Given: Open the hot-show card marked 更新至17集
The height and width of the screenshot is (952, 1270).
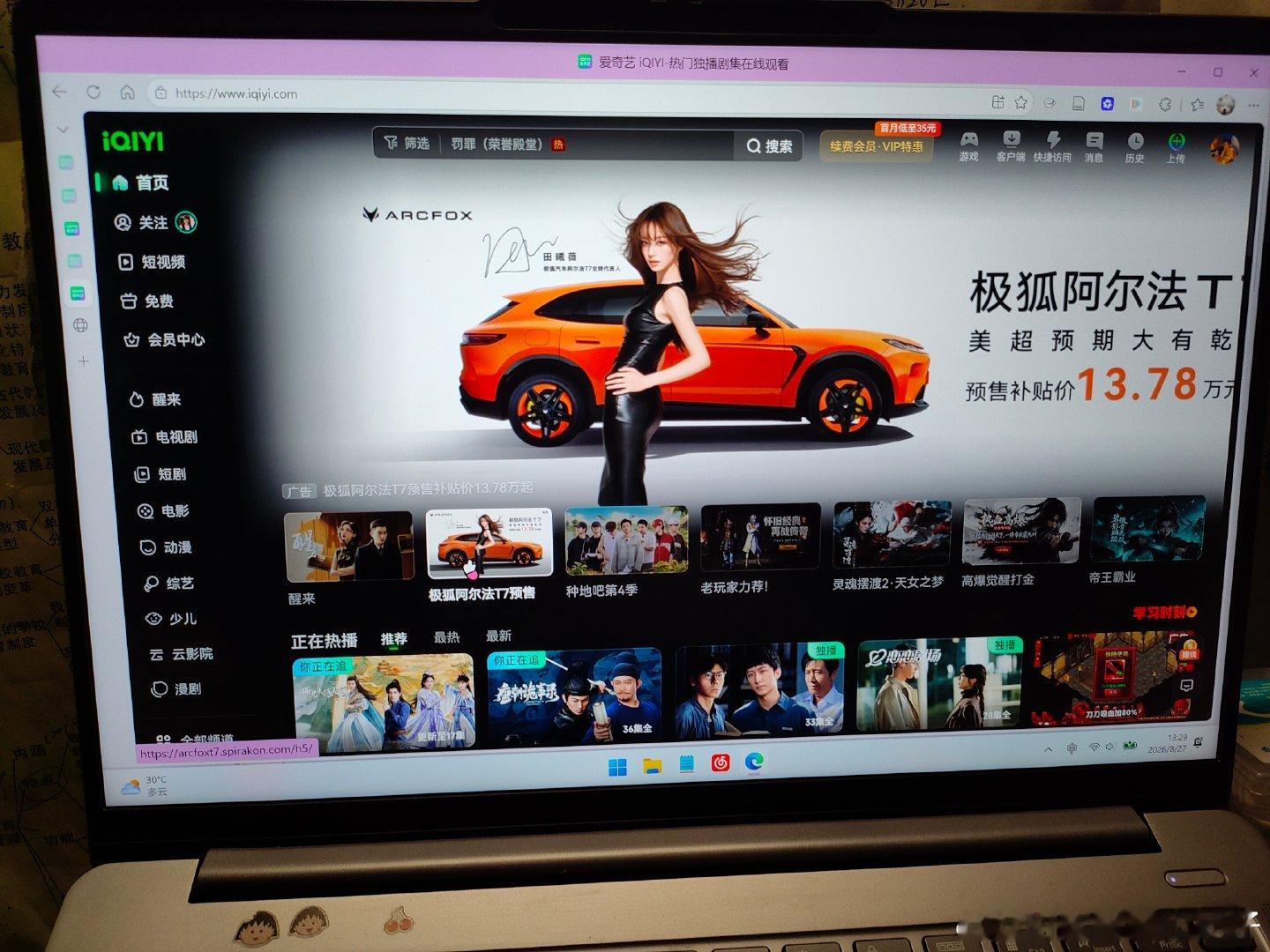Looking at the screenshot, I should pos(384,703).
